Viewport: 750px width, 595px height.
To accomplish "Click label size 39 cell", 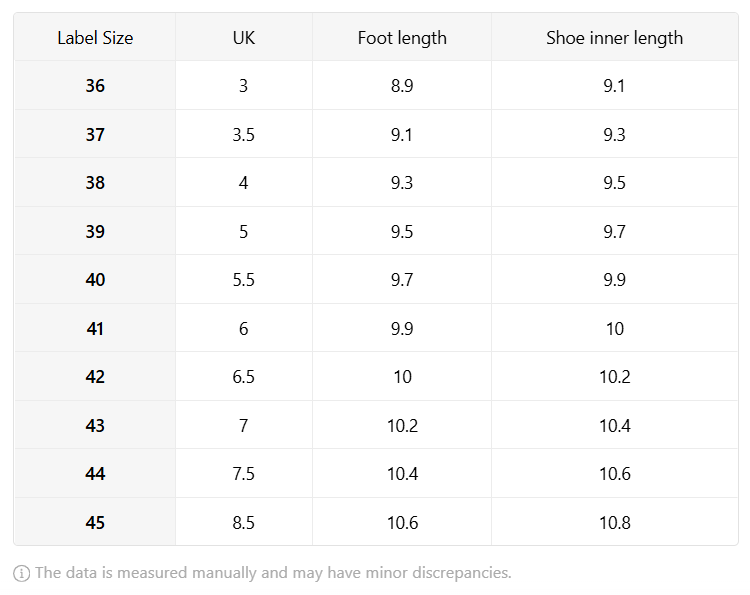I will tap(95, 231).
